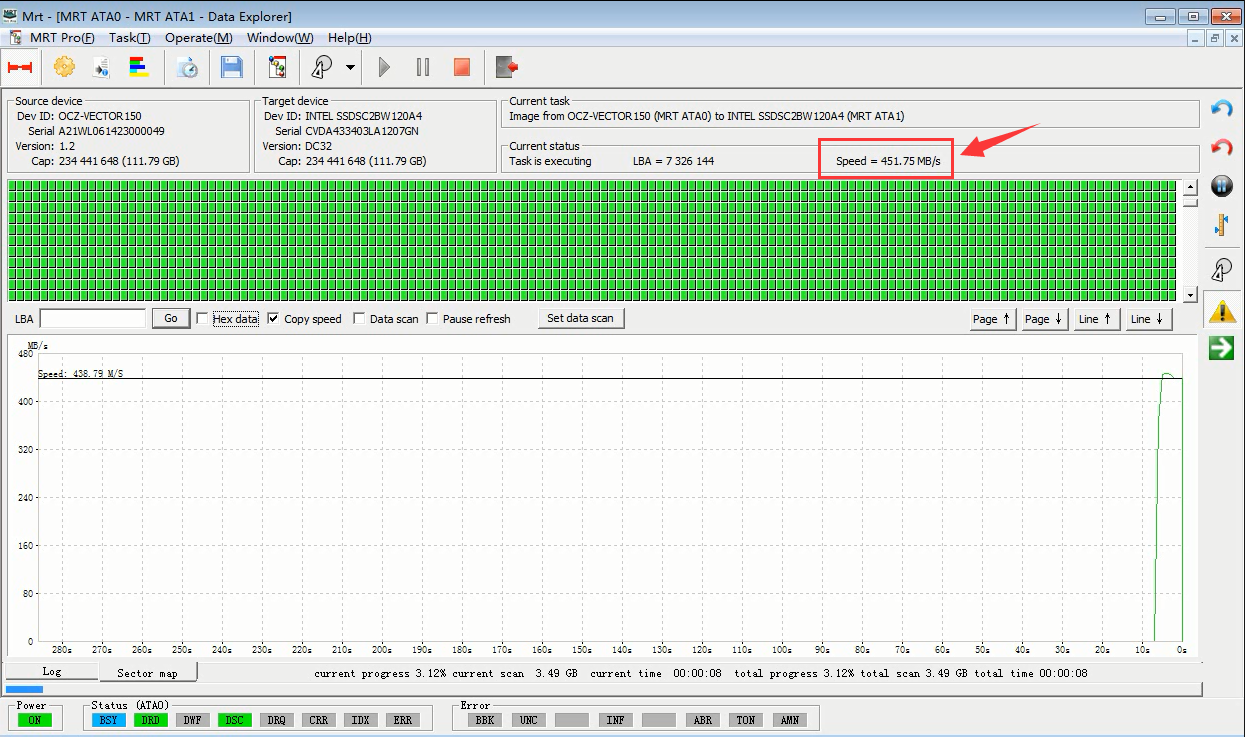
Task: Click the Go button beside LBA
Action: (171, 318)
